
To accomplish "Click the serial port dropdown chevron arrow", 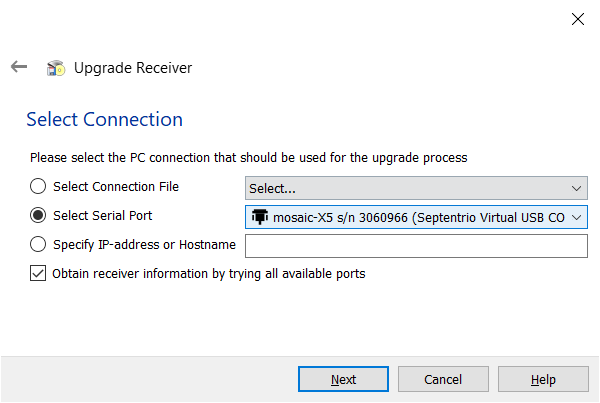I will click(x=576, y=217).
